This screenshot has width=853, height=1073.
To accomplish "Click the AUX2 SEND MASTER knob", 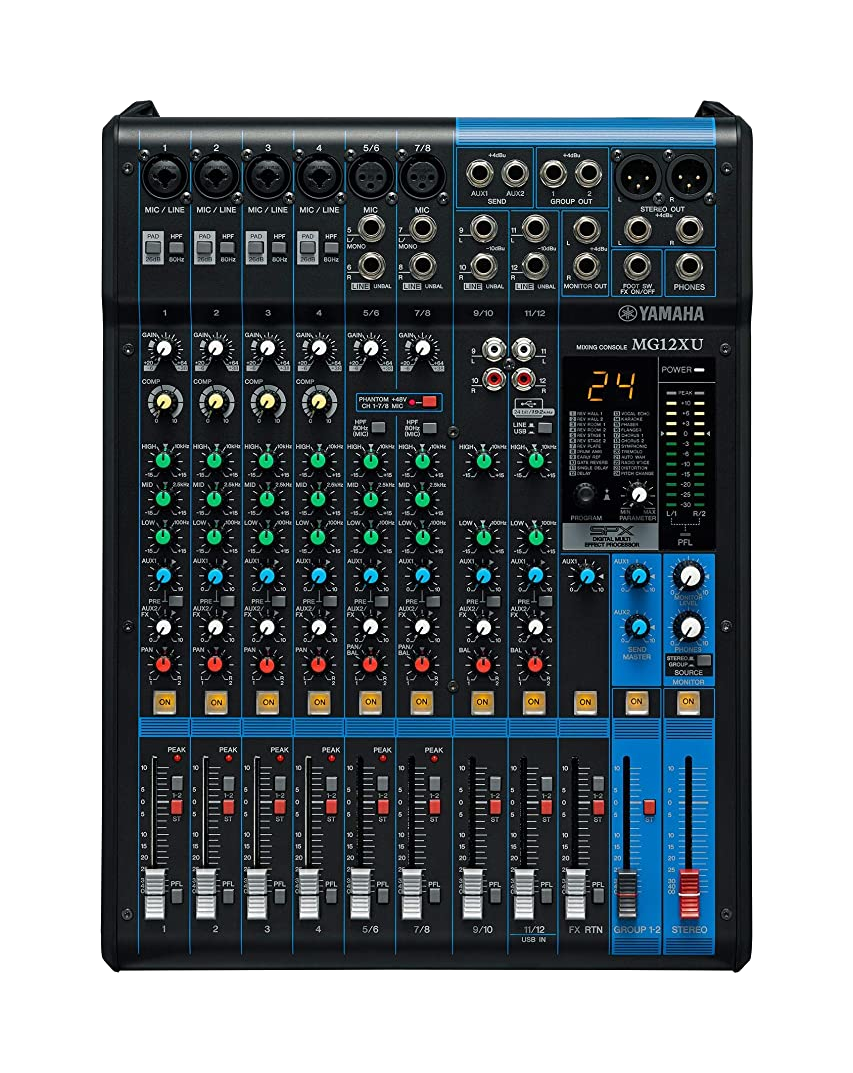I will click(x=638, y=626).
